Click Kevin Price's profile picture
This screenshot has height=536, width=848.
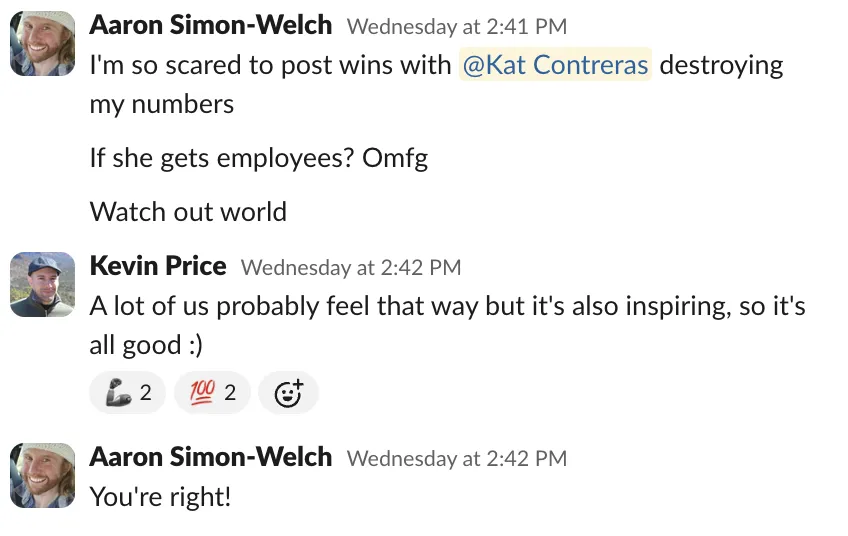(x=43, y=284)
